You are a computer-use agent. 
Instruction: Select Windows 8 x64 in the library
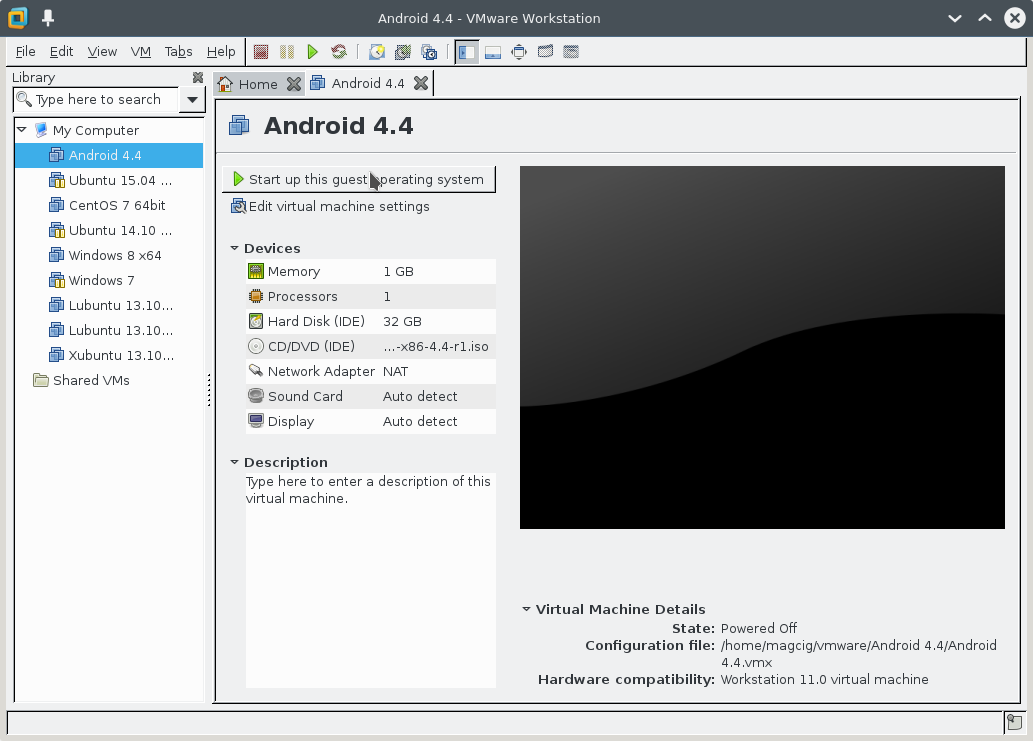[x=109, y=256]
